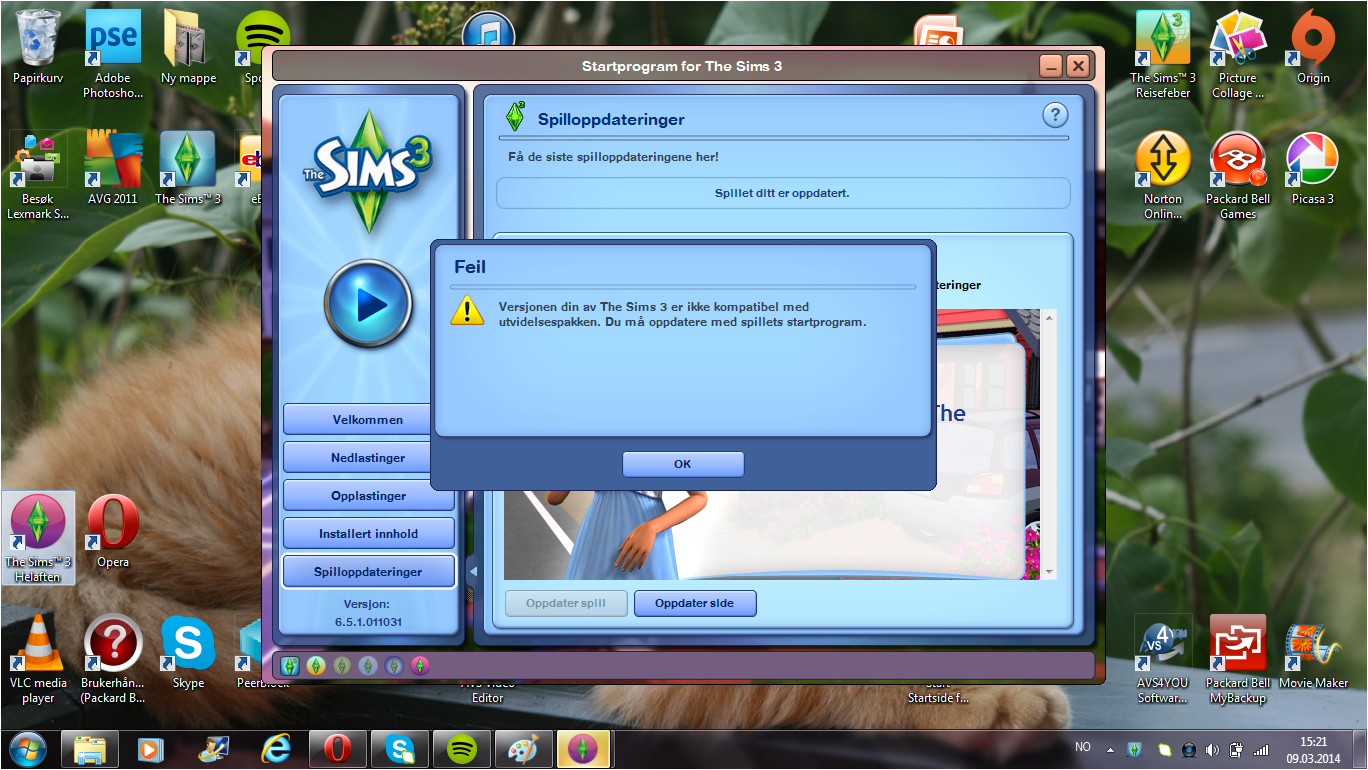Click the Oppdater side button
Screen dimensions: 1368x770
(695, 604)
